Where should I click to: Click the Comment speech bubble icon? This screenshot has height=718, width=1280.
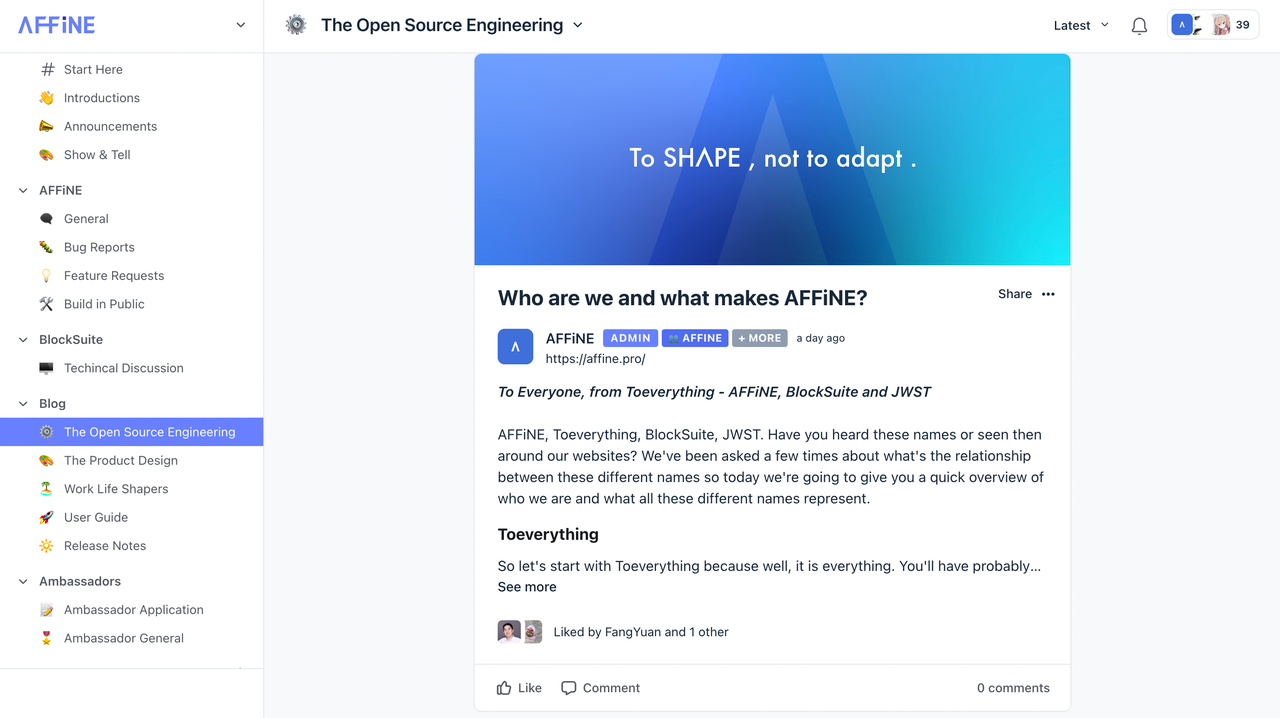pyautogui.click(x=569, y=688)
